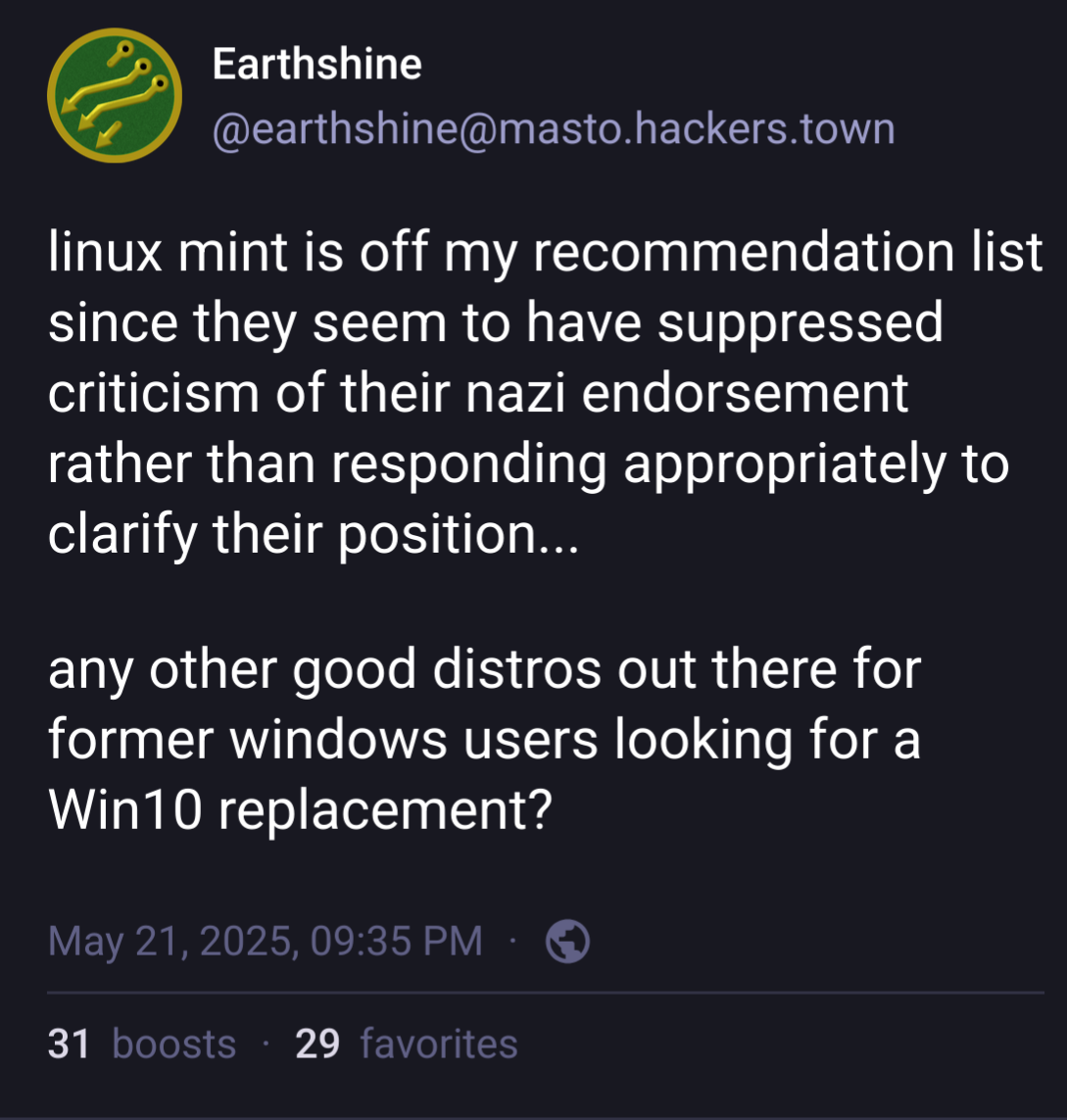Open Earthshine's circuit-trace profile avatar
The height and width of the screenshot is (1120, 1067).
click(115, 96)
